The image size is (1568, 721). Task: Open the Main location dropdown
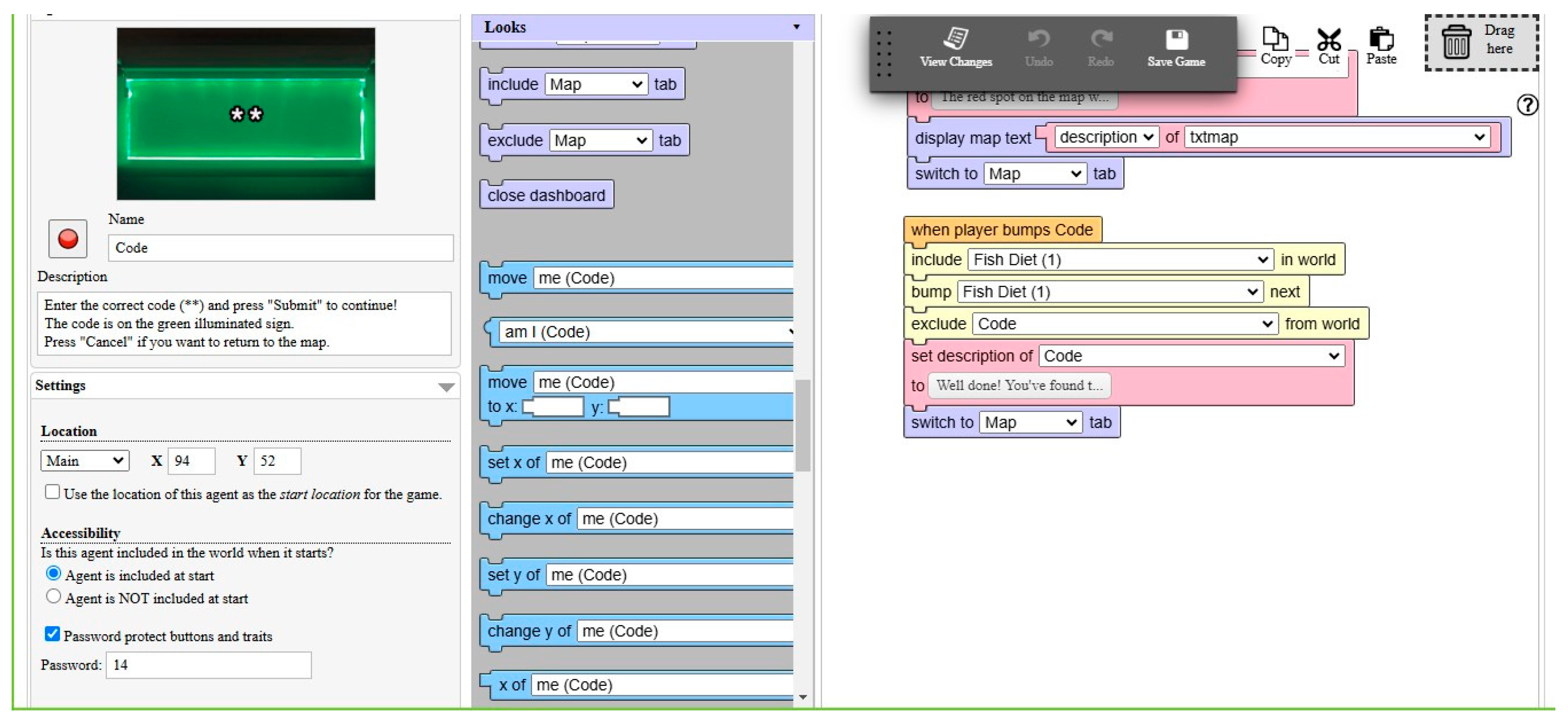click(x=85, y=460)
